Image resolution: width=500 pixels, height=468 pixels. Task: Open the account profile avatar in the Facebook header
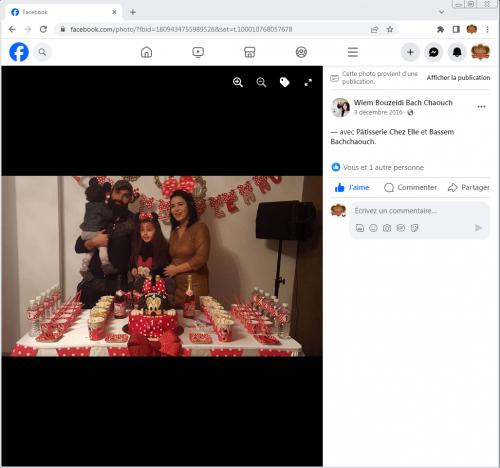480,52
